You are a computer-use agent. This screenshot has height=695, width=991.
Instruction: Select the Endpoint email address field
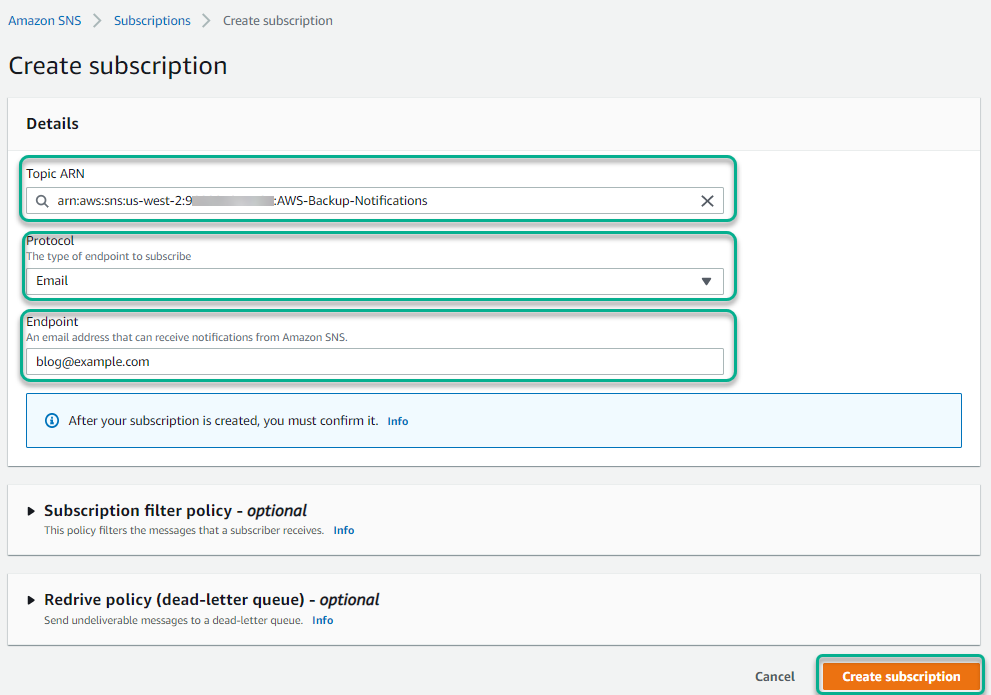[375, 361]
